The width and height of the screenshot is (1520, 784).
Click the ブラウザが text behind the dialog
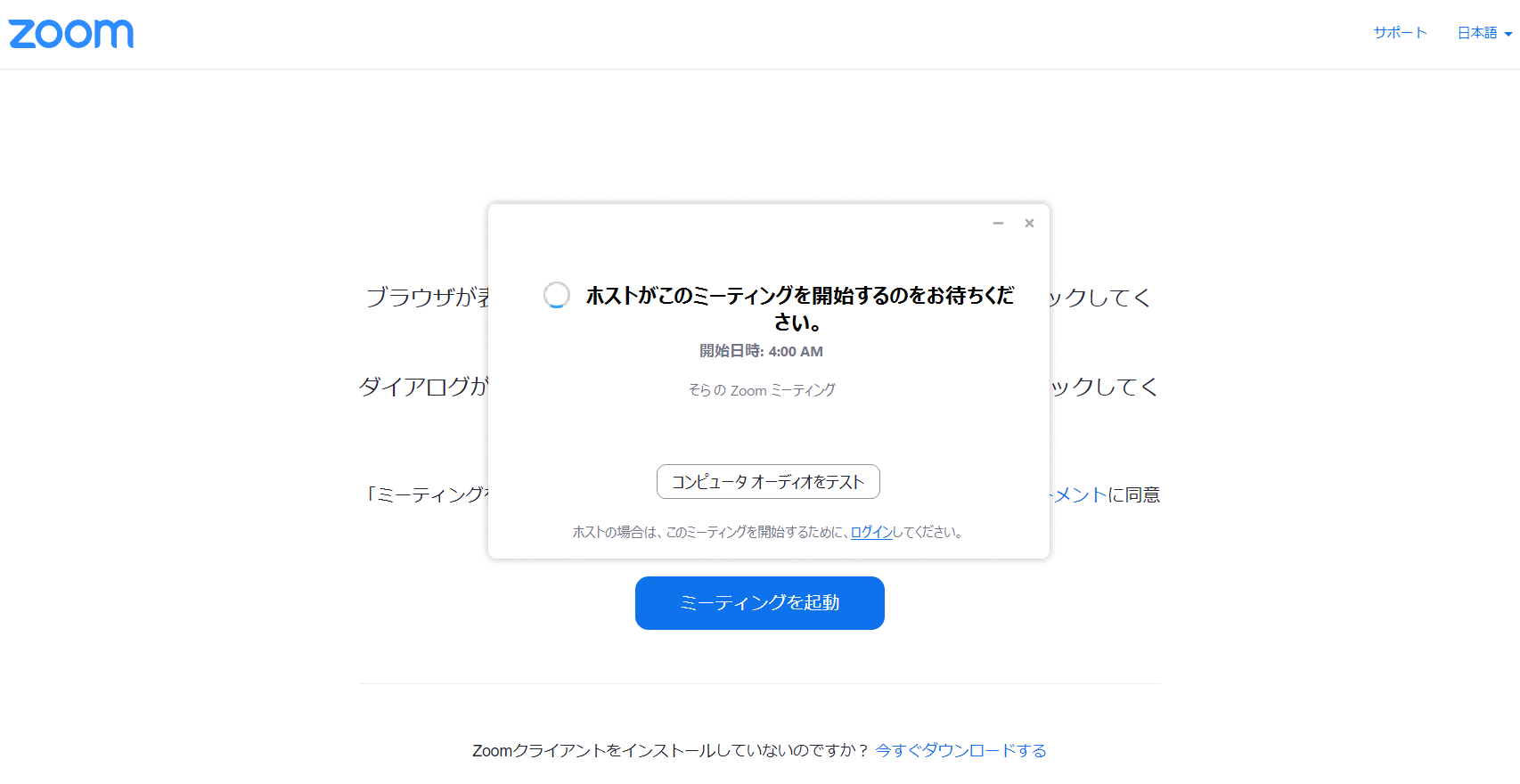[426, 297]
